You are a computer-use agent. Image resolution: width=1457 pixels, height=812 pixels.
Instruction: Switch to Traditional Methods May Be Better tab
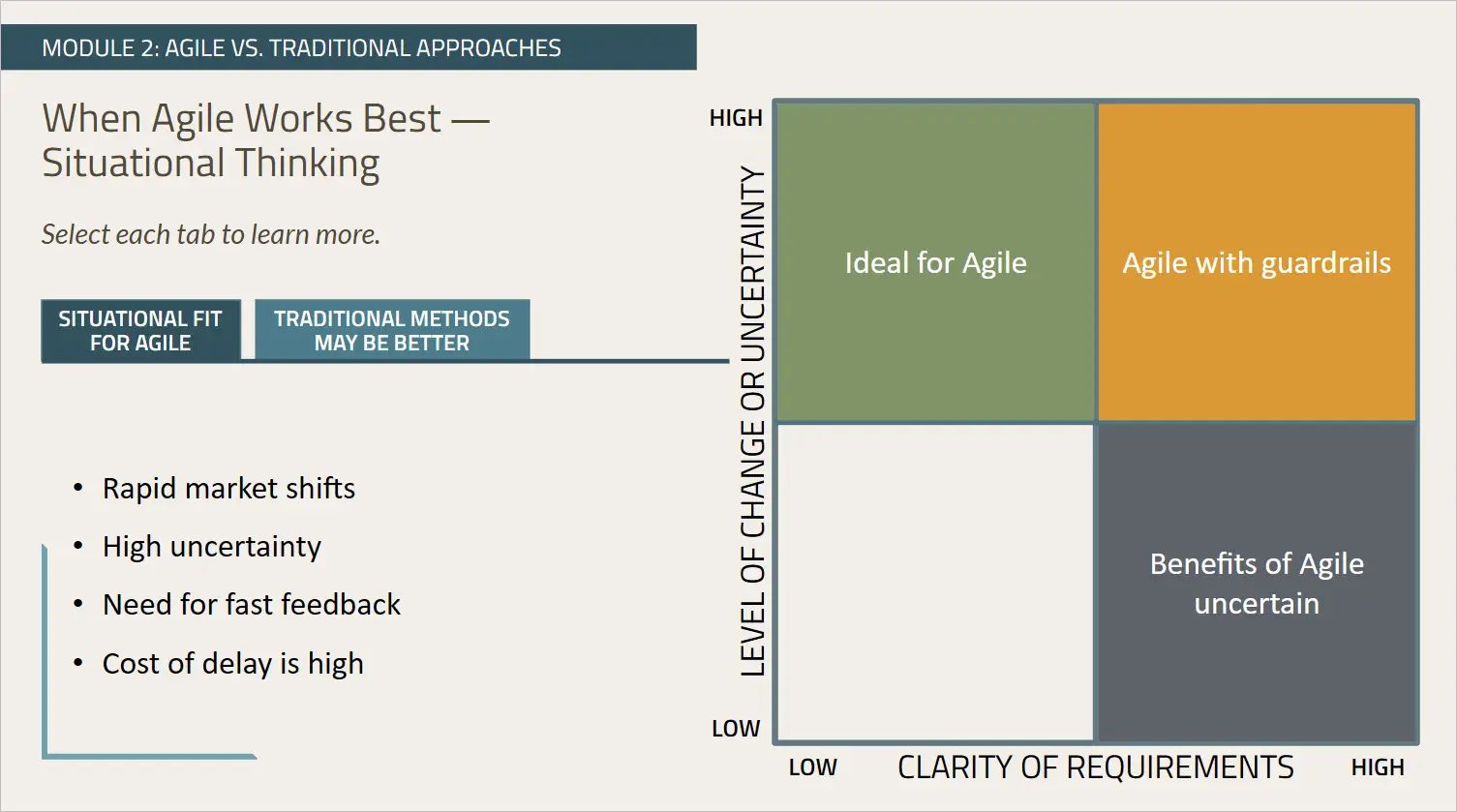pyautogui.click(x=391, y=331)
